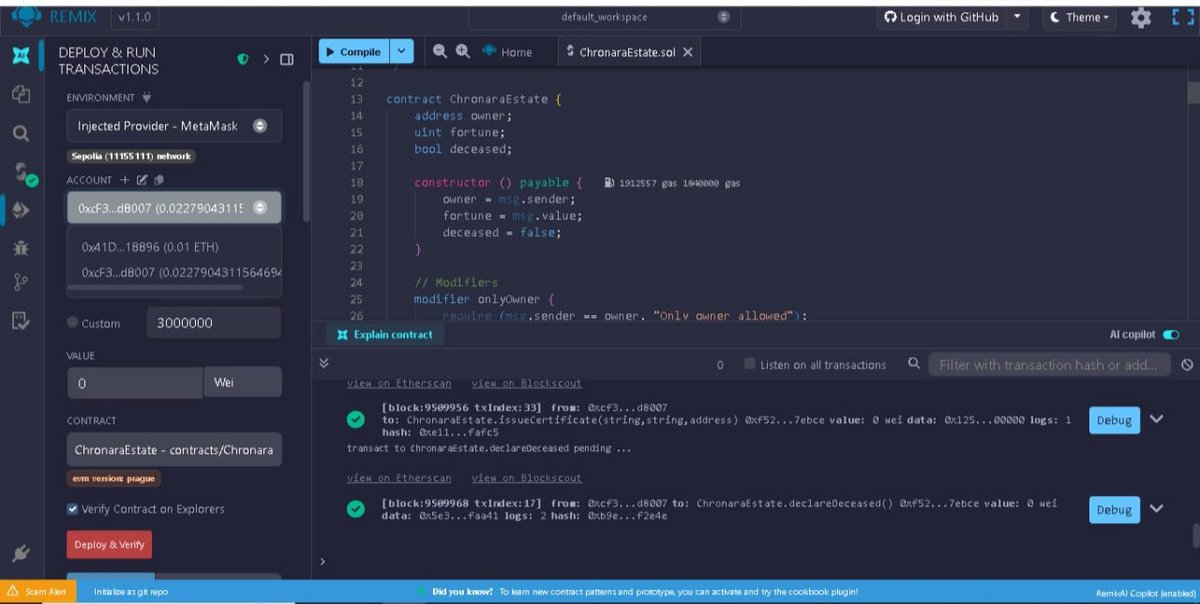Click the account list horizontal scrollbar
1200x604 pixels.
pyautogui.click(x=155, y=288)
